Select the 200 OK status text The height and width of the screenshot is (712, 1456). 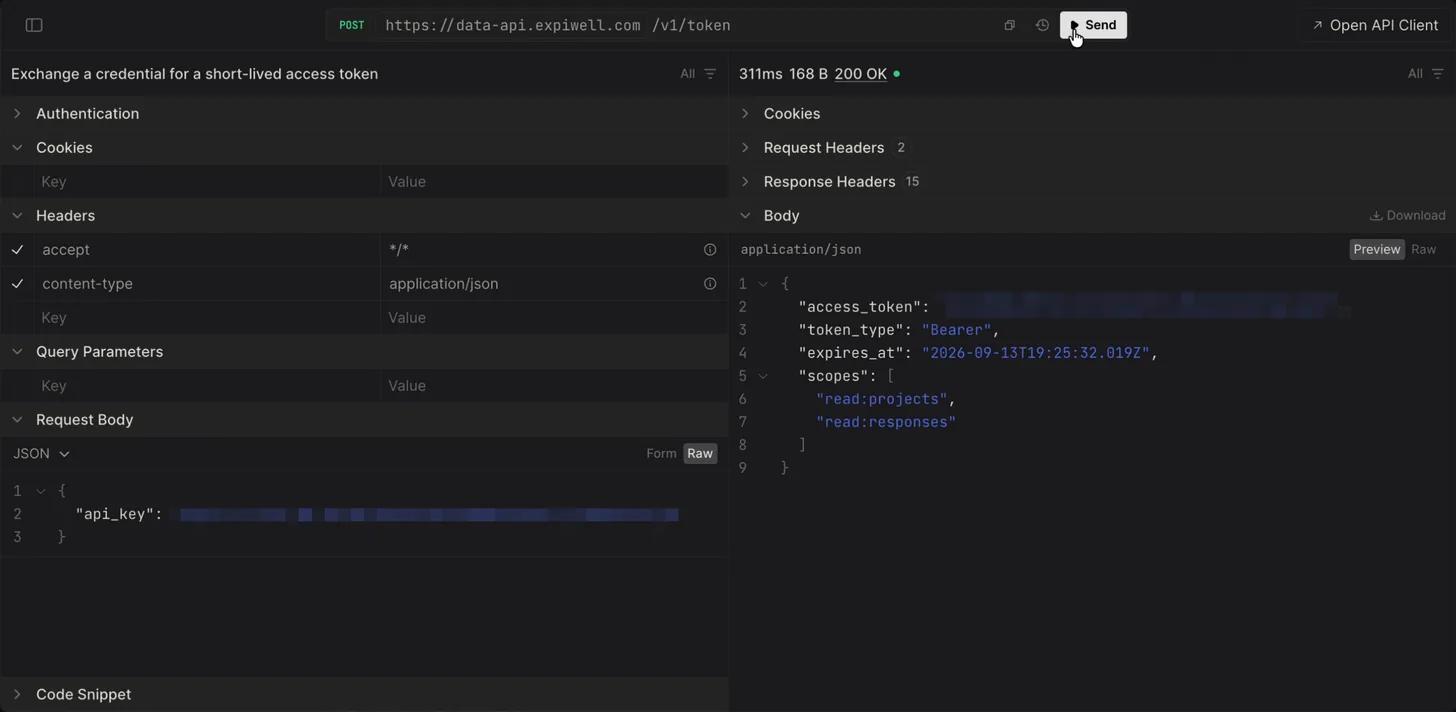pyautogui.click(x=861, y=74)
